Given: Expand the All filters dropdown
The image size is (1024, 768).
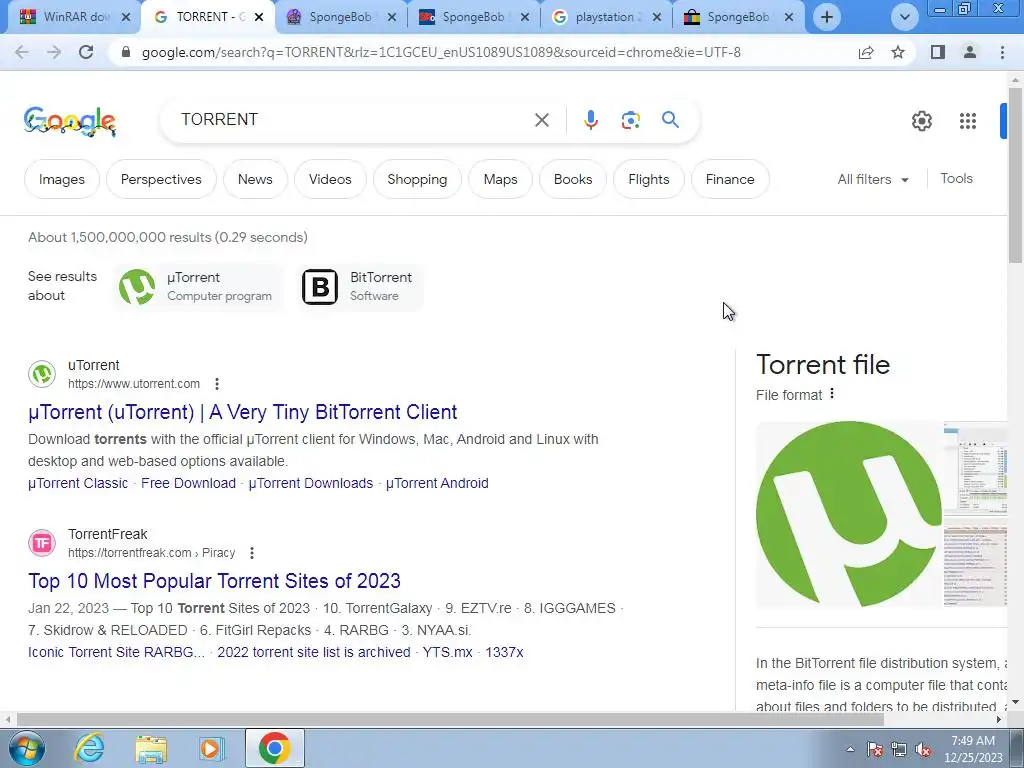Looking at the screenshot, I should click(x=873, y=179).
